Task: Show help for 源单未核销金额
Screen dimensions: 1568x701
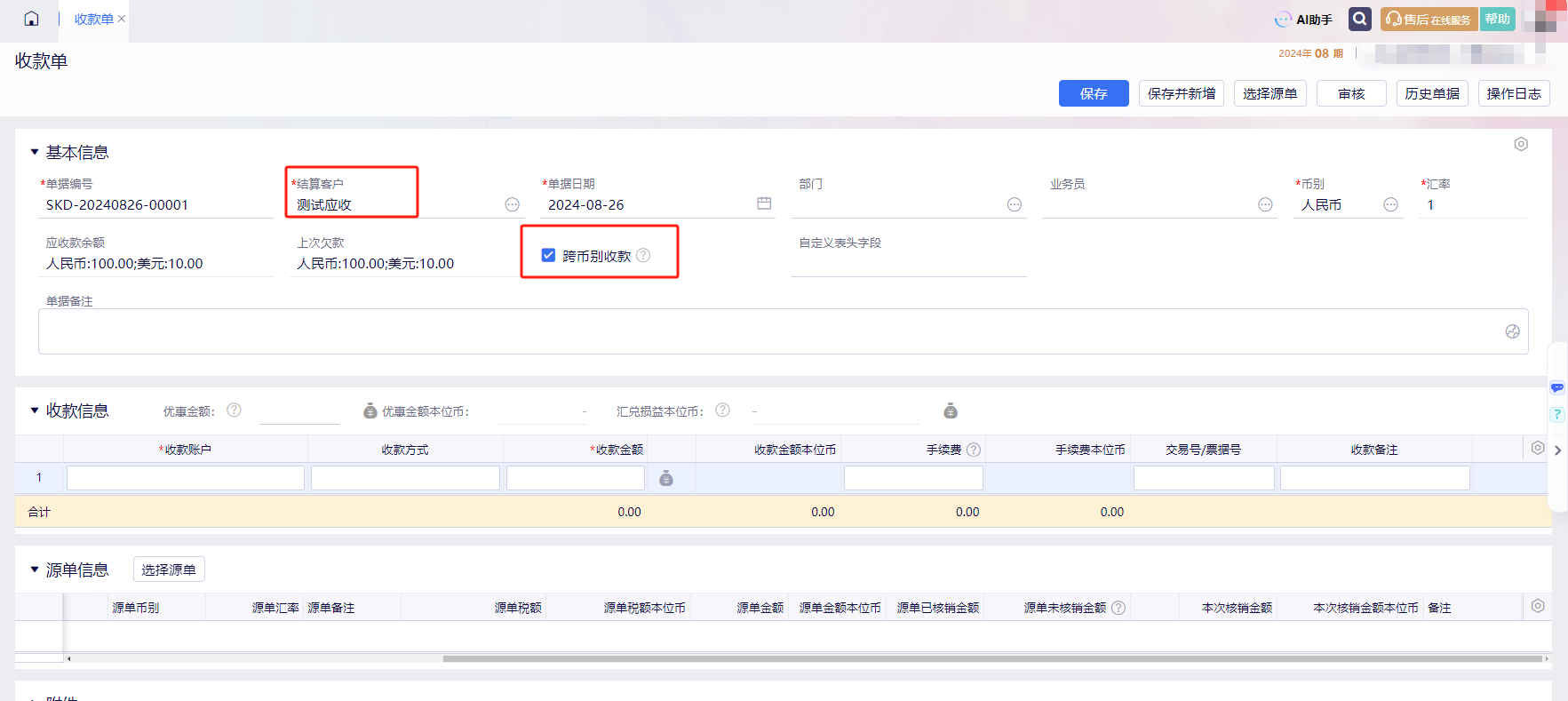Action: (x=1118, y=608)
